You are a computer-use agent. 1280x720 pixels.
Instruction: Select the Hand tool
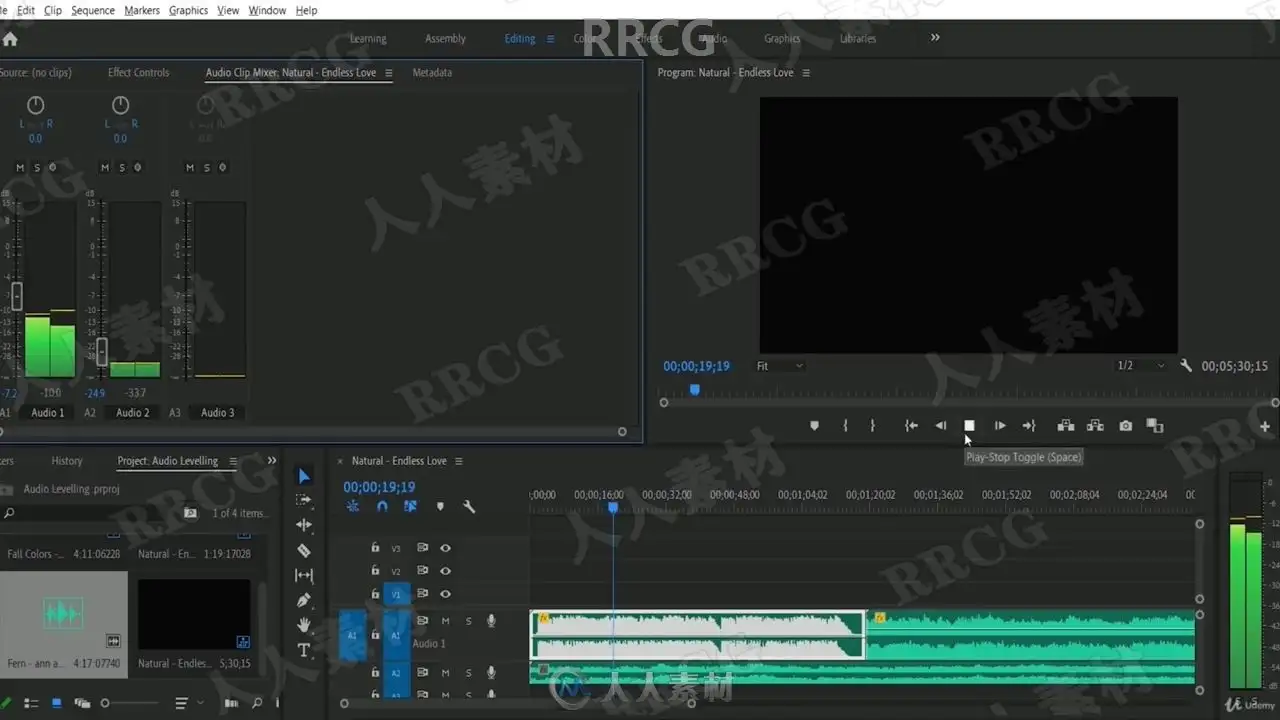tap(304, 625)
